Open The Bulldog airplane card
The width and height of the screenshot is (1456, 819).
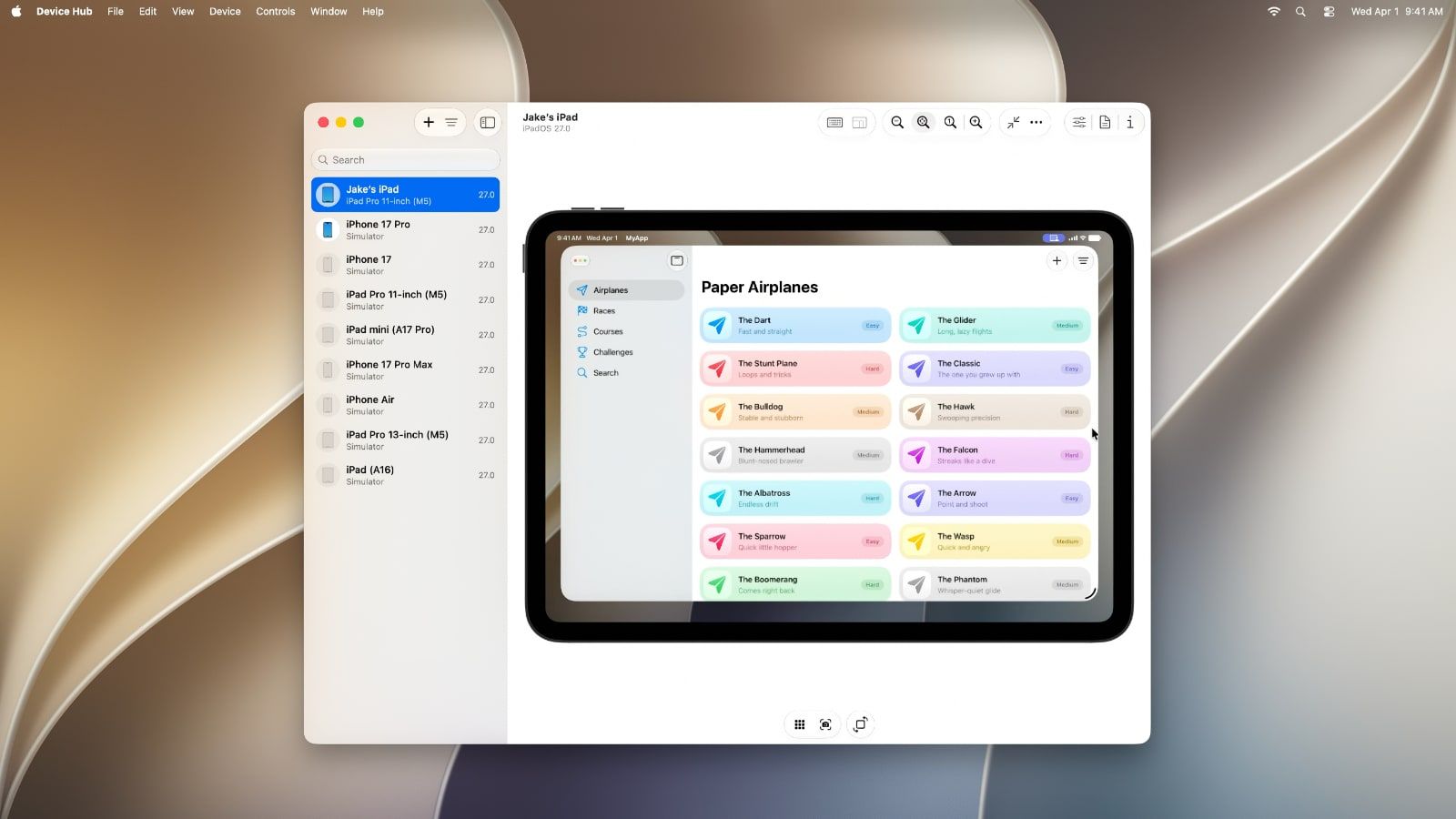[x=795, y=412]
